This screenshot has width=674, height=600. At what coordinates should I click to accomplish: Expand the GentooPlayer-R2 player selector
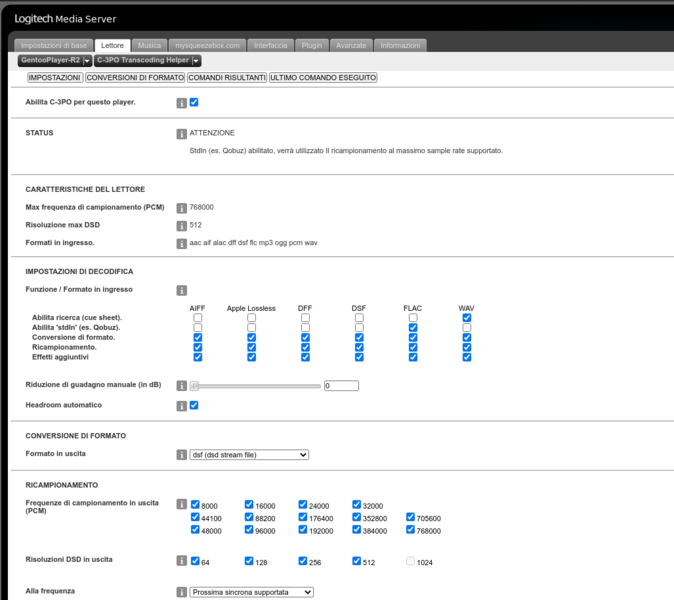[55, 61]
